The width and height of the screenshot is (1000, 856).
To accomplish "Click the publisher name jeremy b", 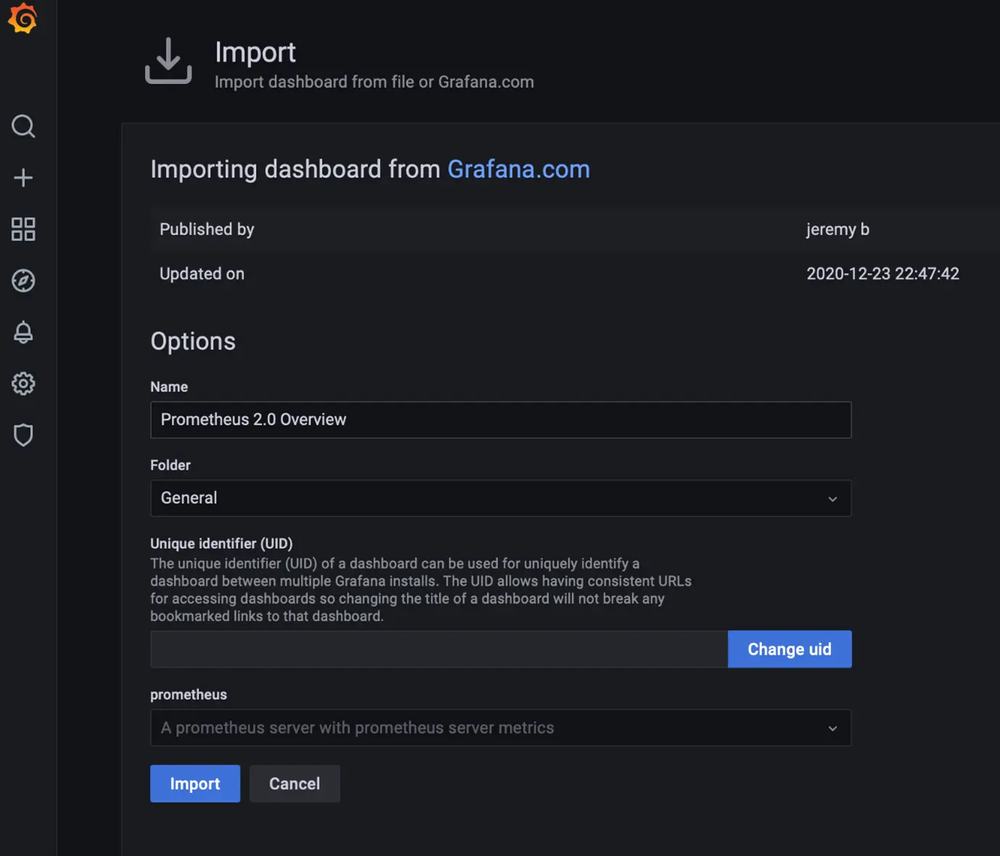I will pyautogui.click(x=838, y=229).
